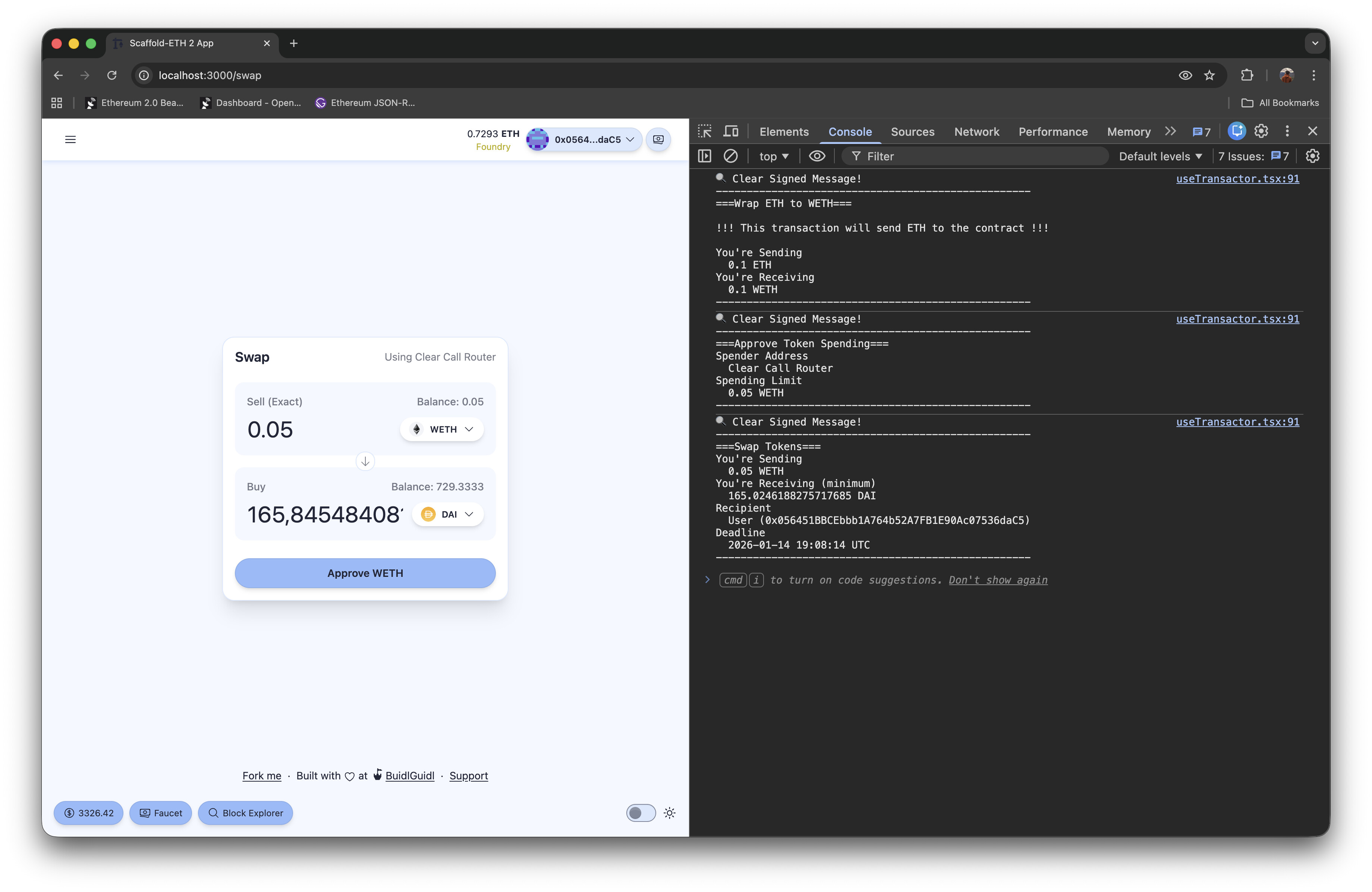
Task: Toggle the live expression eye icon
Action: 817,156
